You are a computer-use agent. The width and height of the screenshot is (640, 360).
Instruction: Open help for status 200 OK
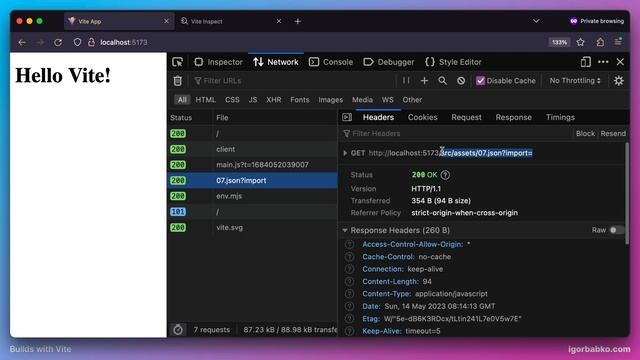pos(445,175)
